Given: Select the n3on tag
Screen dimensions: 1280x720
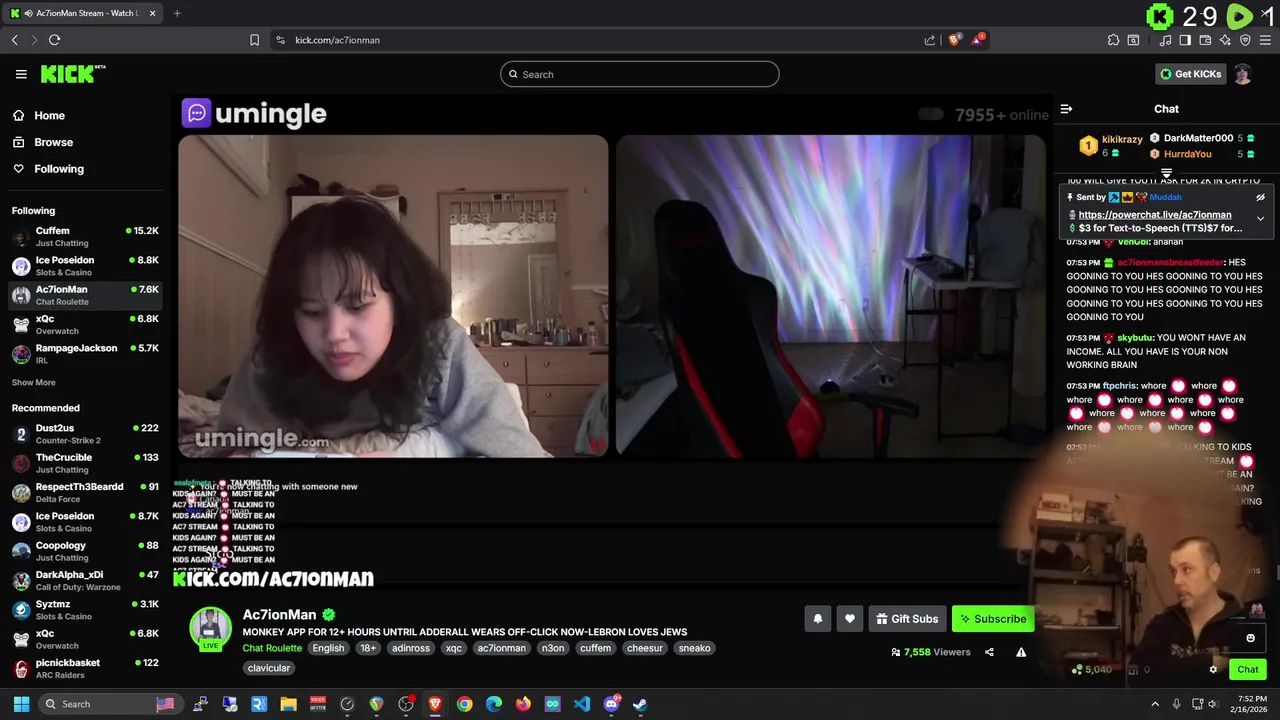Looking at the screenshot, I should click(553, 648).
